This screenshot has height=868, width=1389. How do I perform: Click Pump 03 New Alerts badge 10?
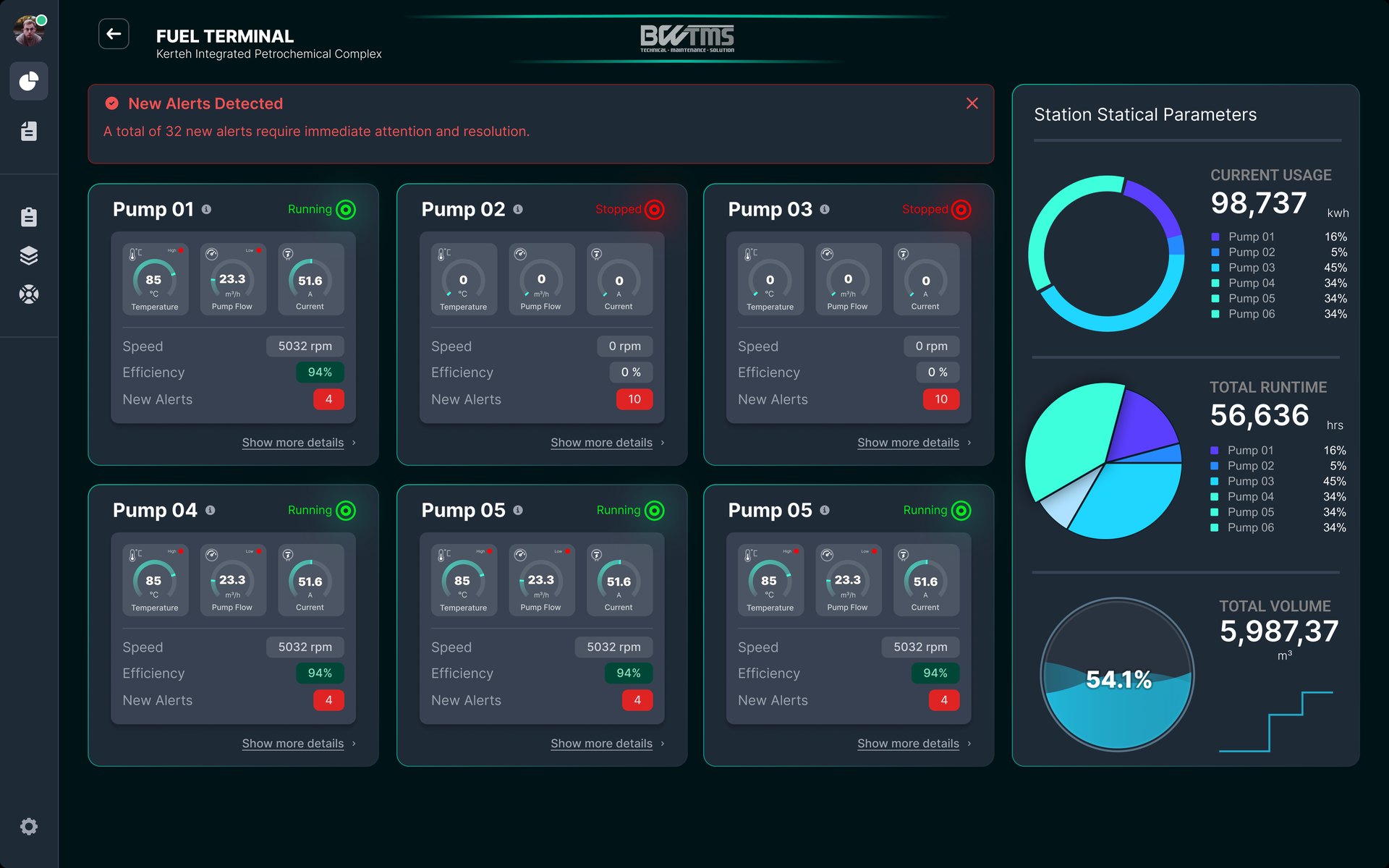click(941, 399)
